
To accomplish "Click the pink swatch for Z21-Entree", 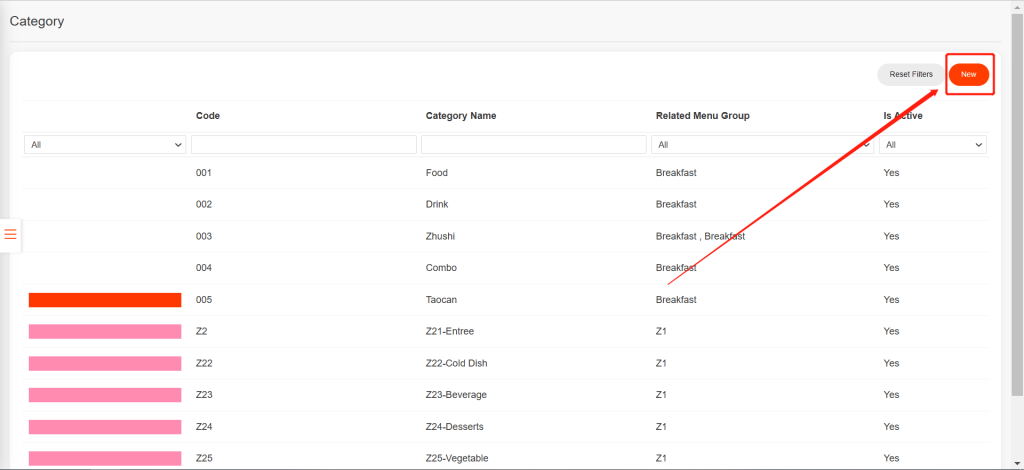I will pos(105,331).
